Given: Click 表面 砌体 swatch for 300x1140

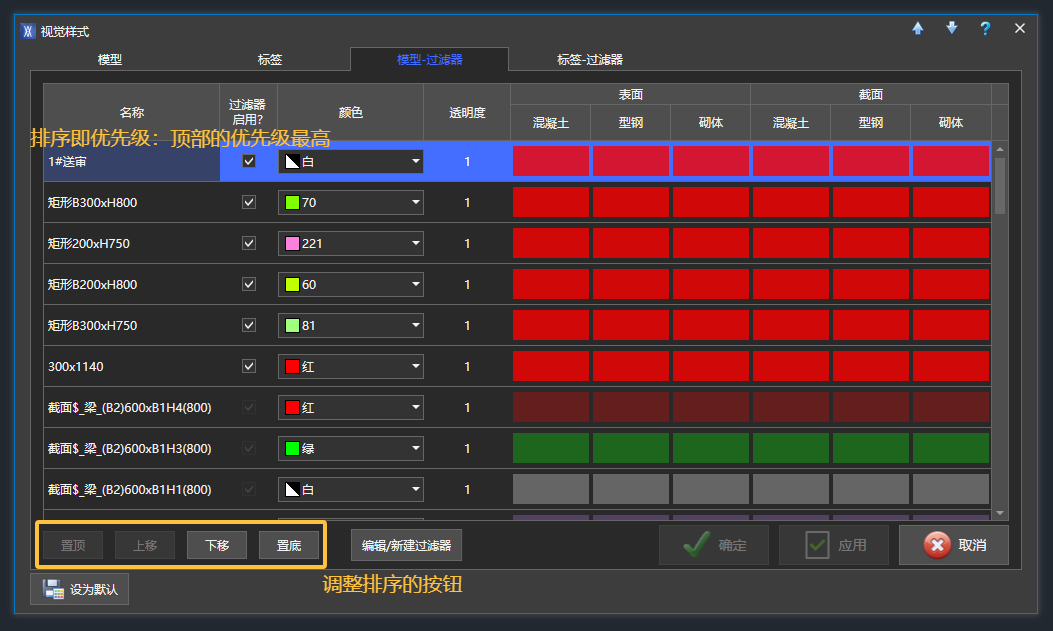Looking at the screenshot, I should [x=711, y=366].
